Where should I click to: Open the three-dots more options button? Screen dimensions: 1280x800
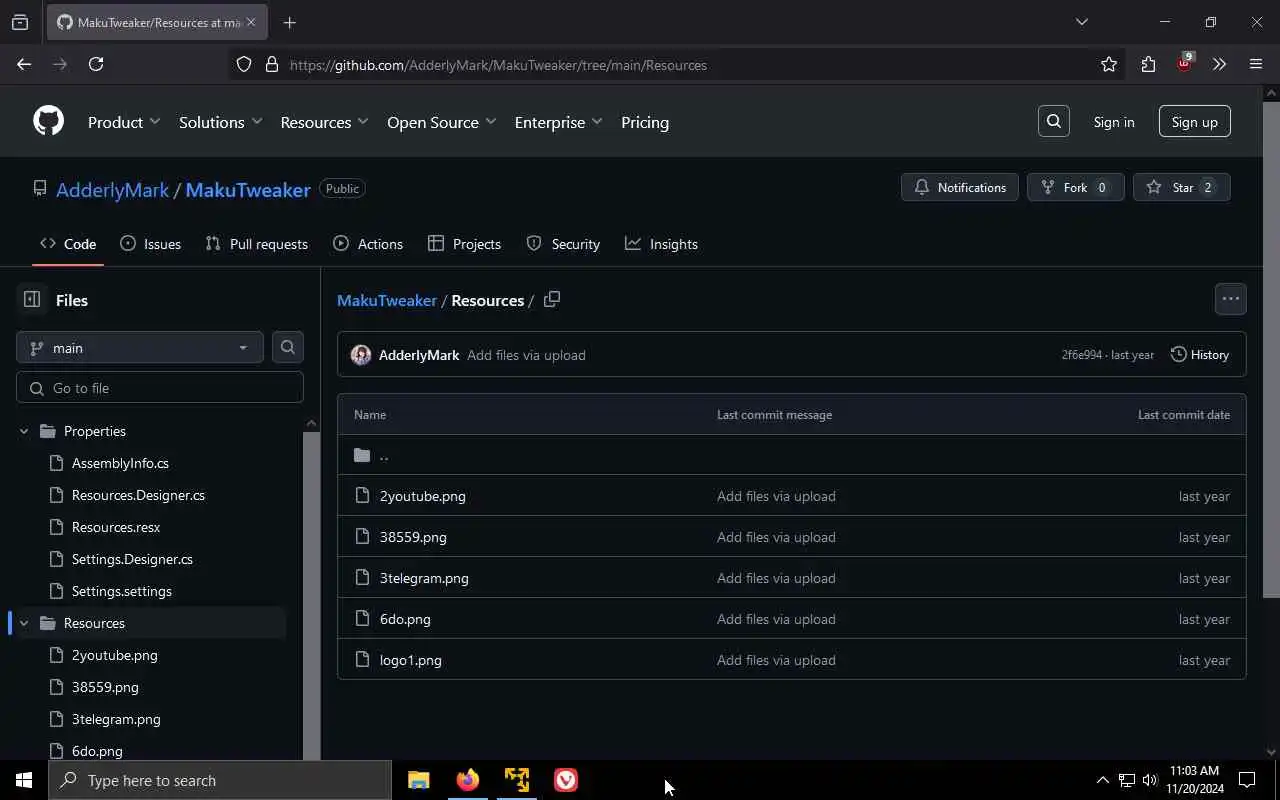(x=1230, y=298)
